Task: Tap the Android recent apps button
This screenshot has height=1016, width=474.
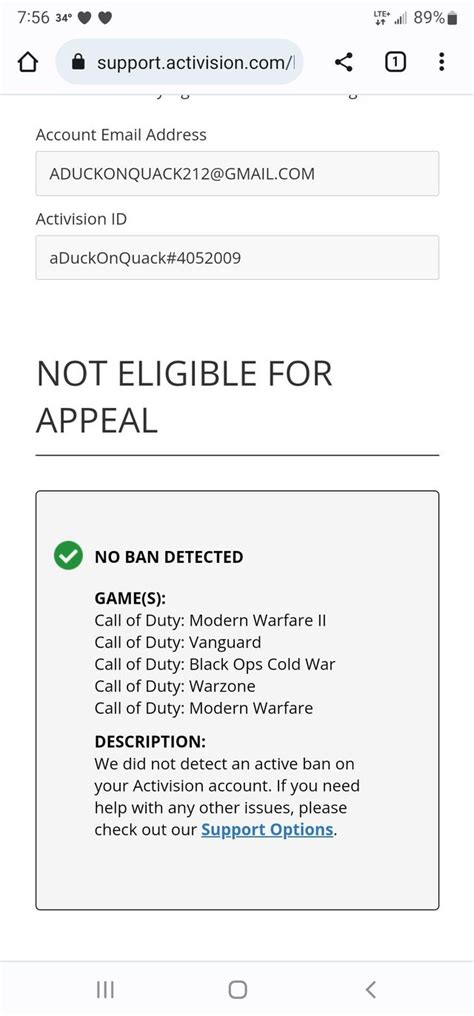Action: (x=105, y=989)
